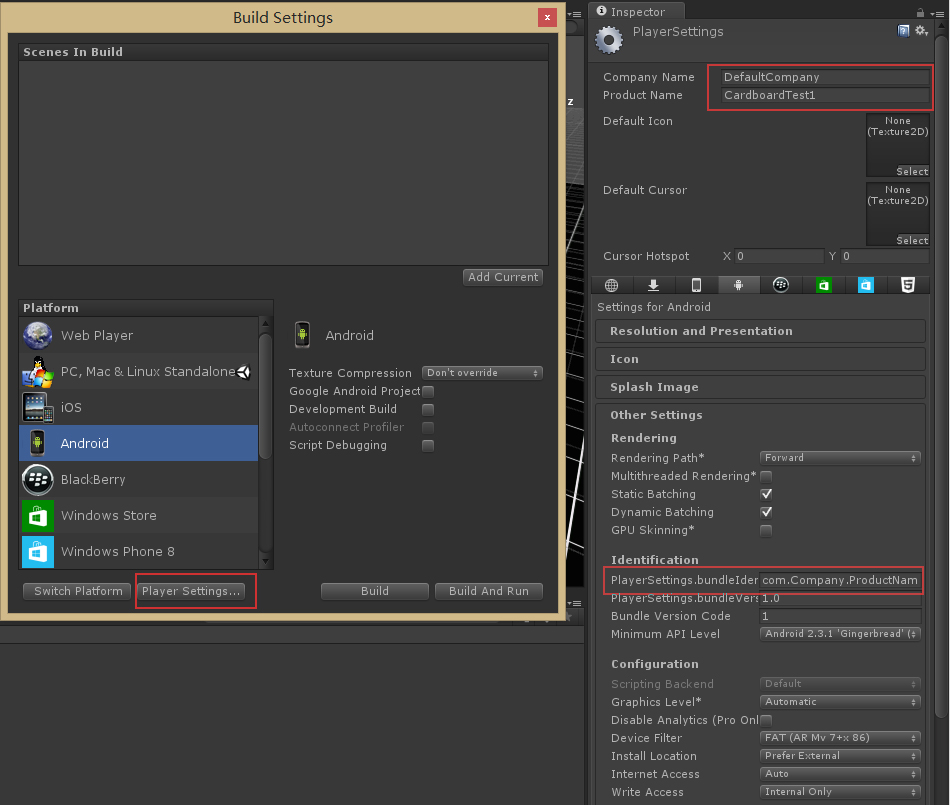Enable Google Android Project checkbox
950x805 pixels.
click(x=428, y=391)
